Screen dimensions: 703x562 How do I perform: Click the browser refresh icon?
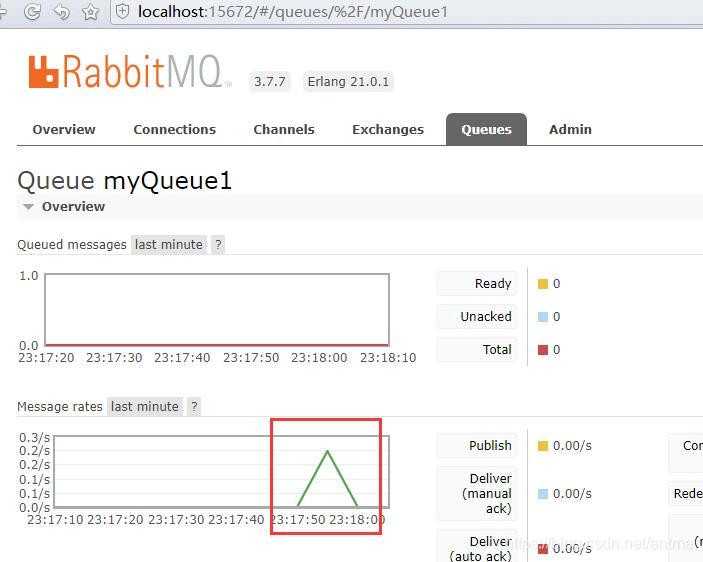tap(31, 12)
